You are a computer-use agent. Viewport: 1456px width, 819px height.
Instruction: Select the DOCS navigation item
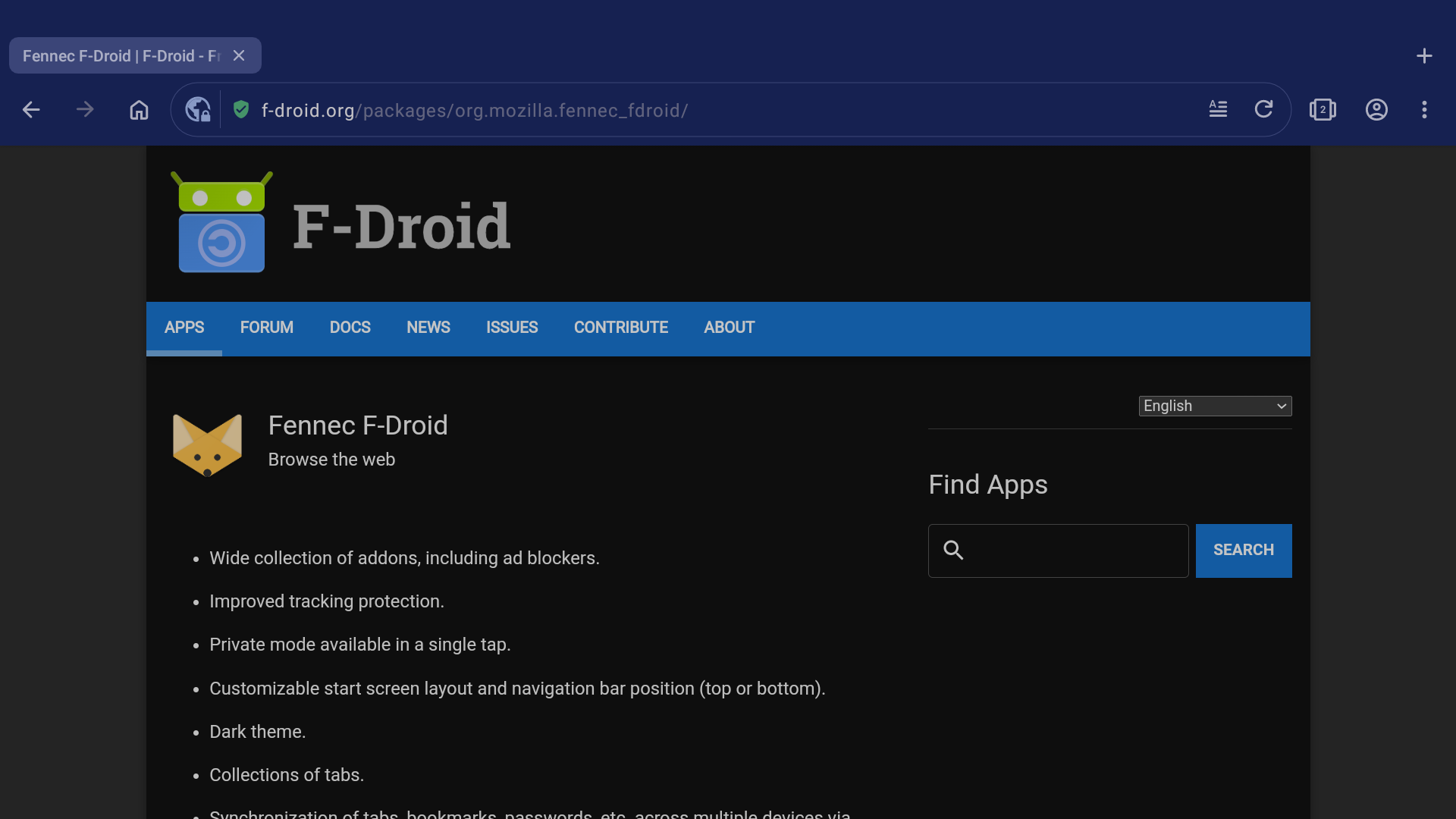coord(350,328)
